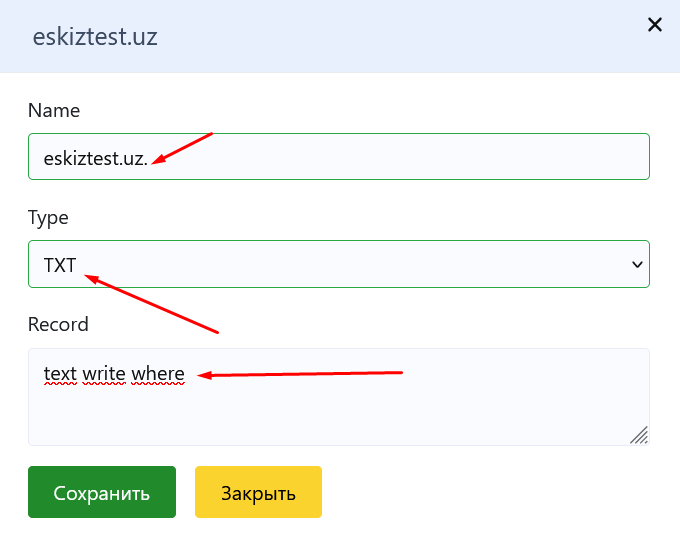This screenshot has width=680, height=554.
Task: Click the red arrow pointing at the Record text
Action: point(300,374)
